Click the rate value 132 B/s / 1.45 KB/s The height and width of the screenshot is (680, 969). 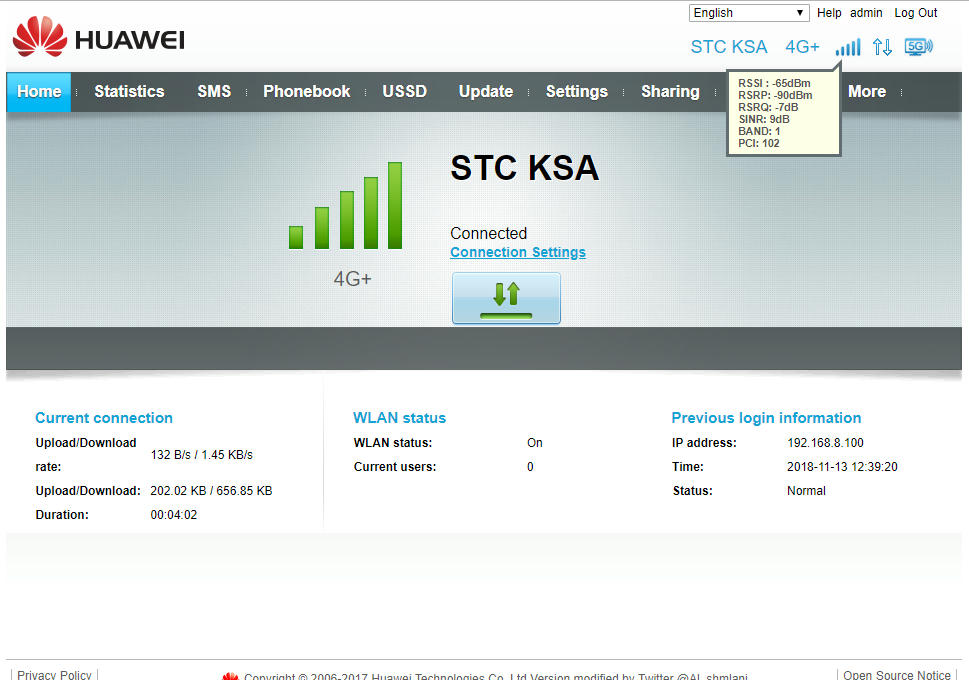201,455
